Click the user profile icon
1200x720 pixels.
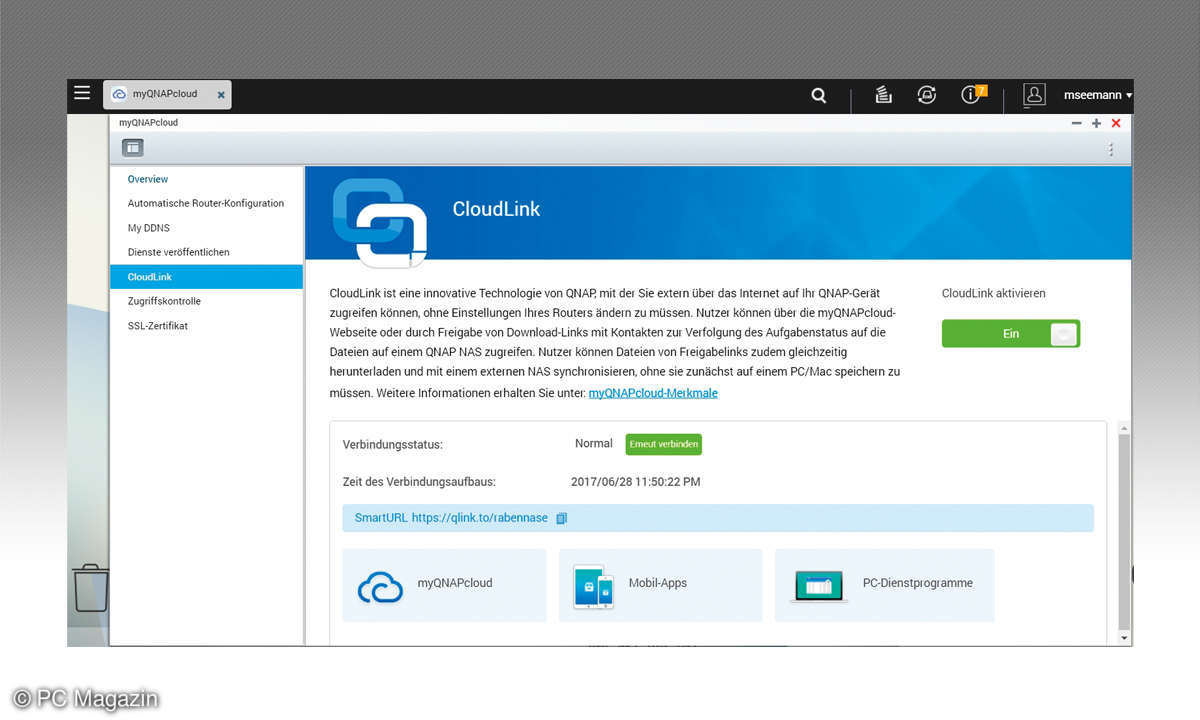coord(1034,95)
